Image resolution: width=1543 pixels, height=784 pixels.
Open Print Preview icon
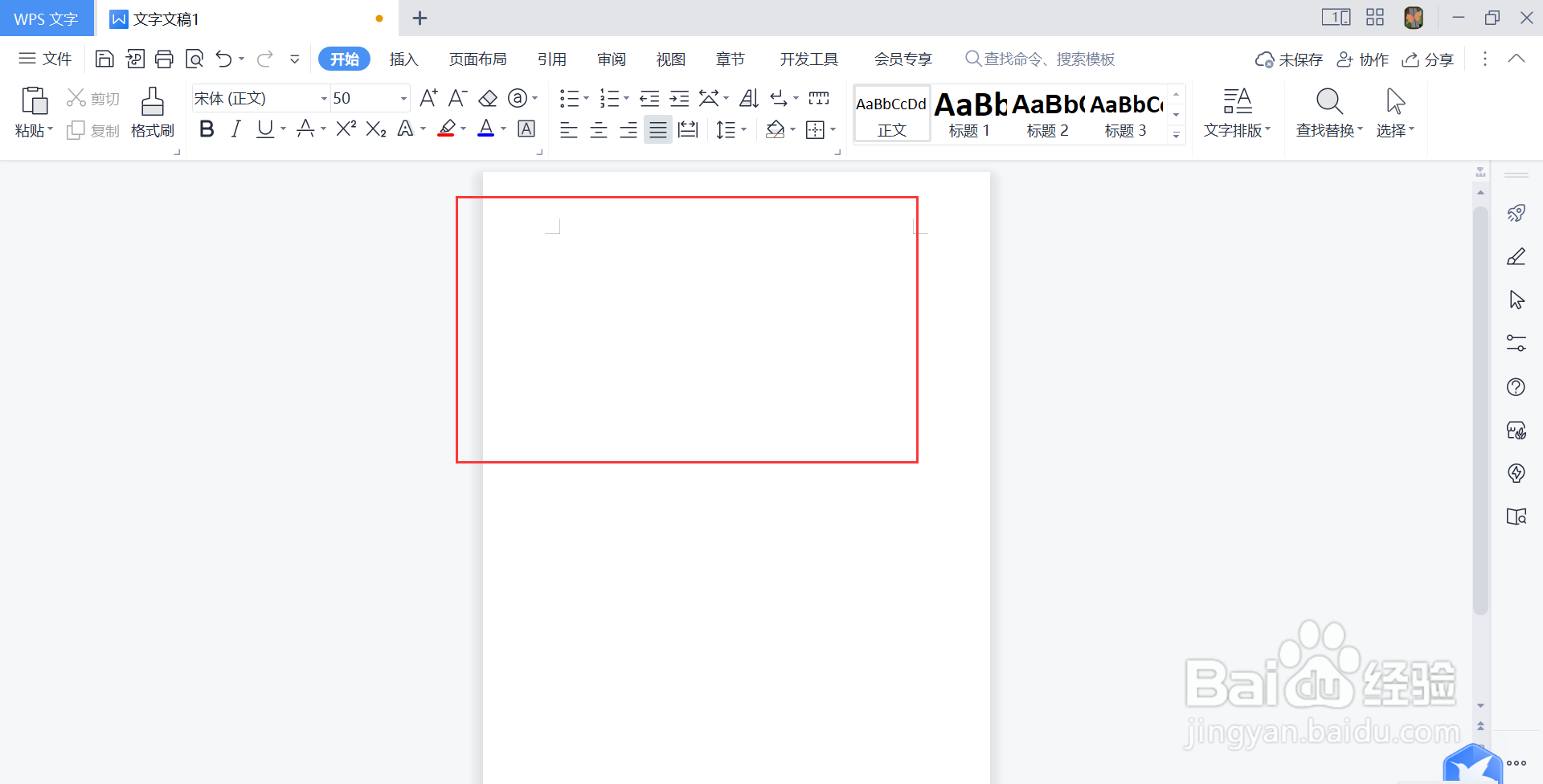click(x=194, y=59)
